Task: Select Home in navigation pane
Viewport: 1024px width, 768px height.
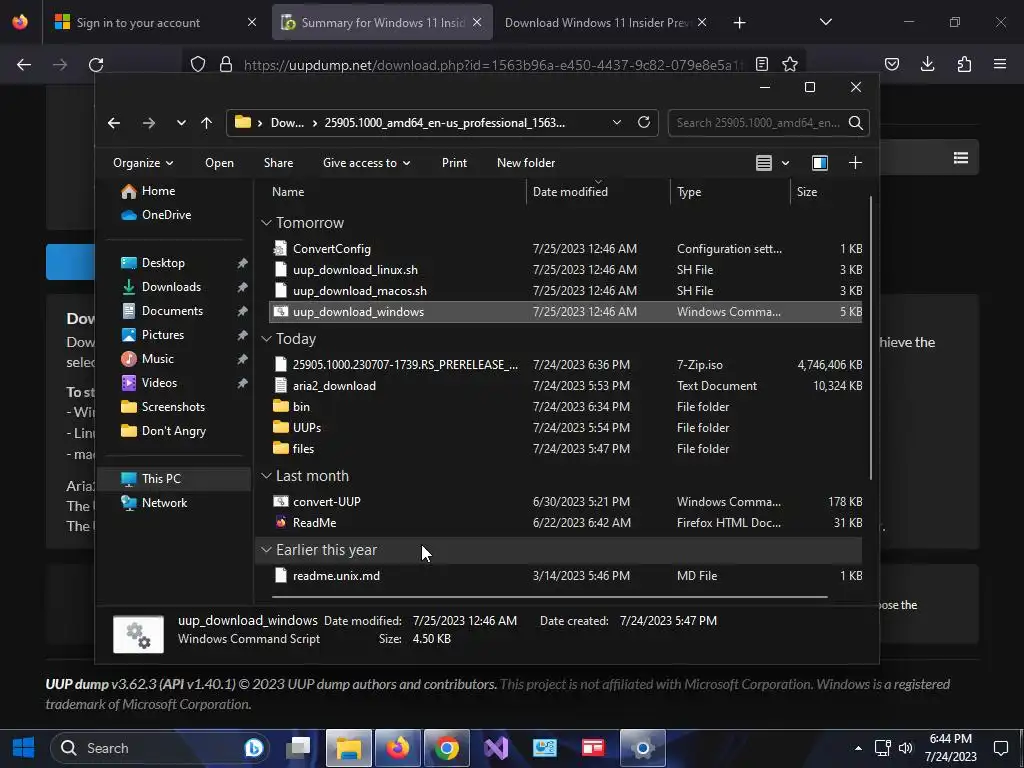Action: [158, 191]
